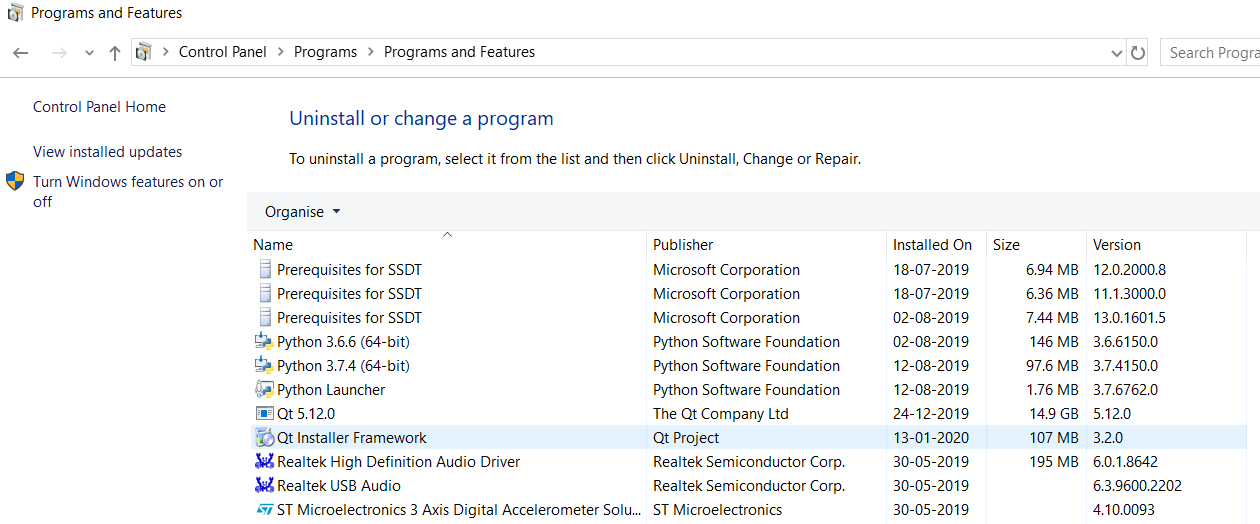Click the 13-01-2020 installed date
This screenshot has width=1260, height=524.
click(x=931, y=438)
